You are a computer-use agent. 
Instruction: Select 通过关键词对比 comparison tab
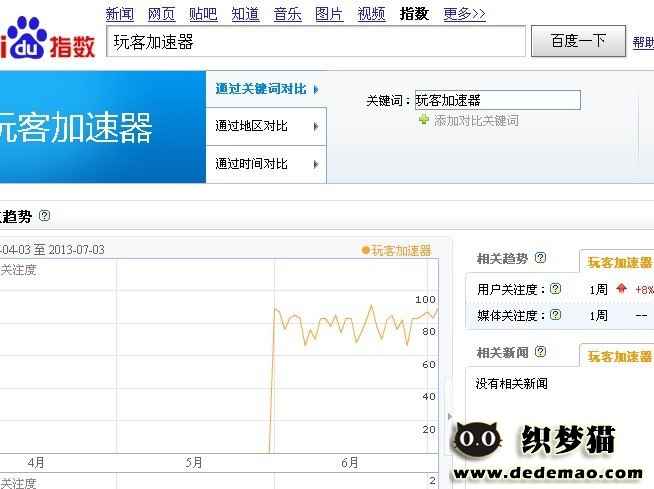(266, 89)
